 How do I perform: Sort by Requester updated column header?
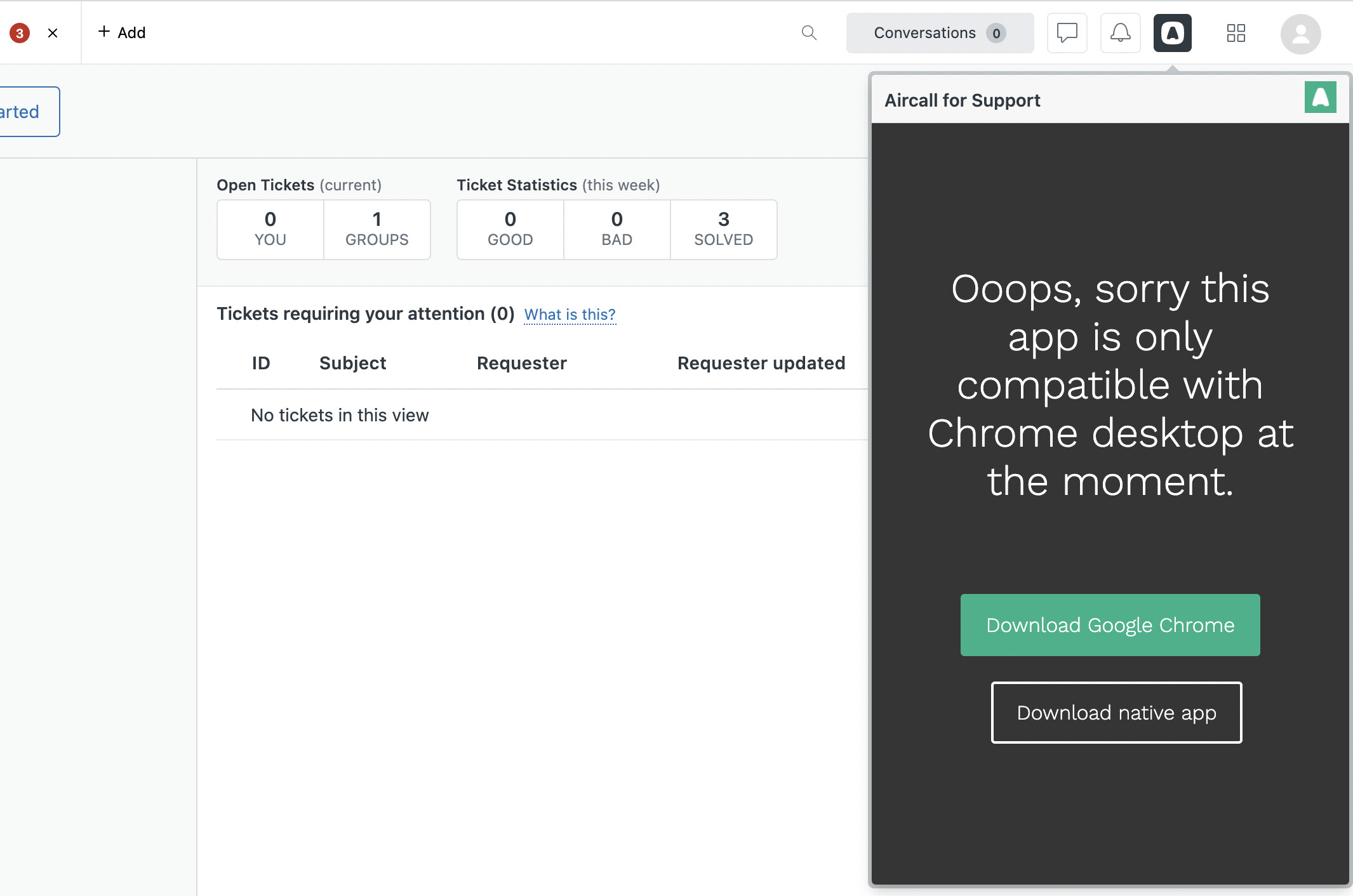761,363
